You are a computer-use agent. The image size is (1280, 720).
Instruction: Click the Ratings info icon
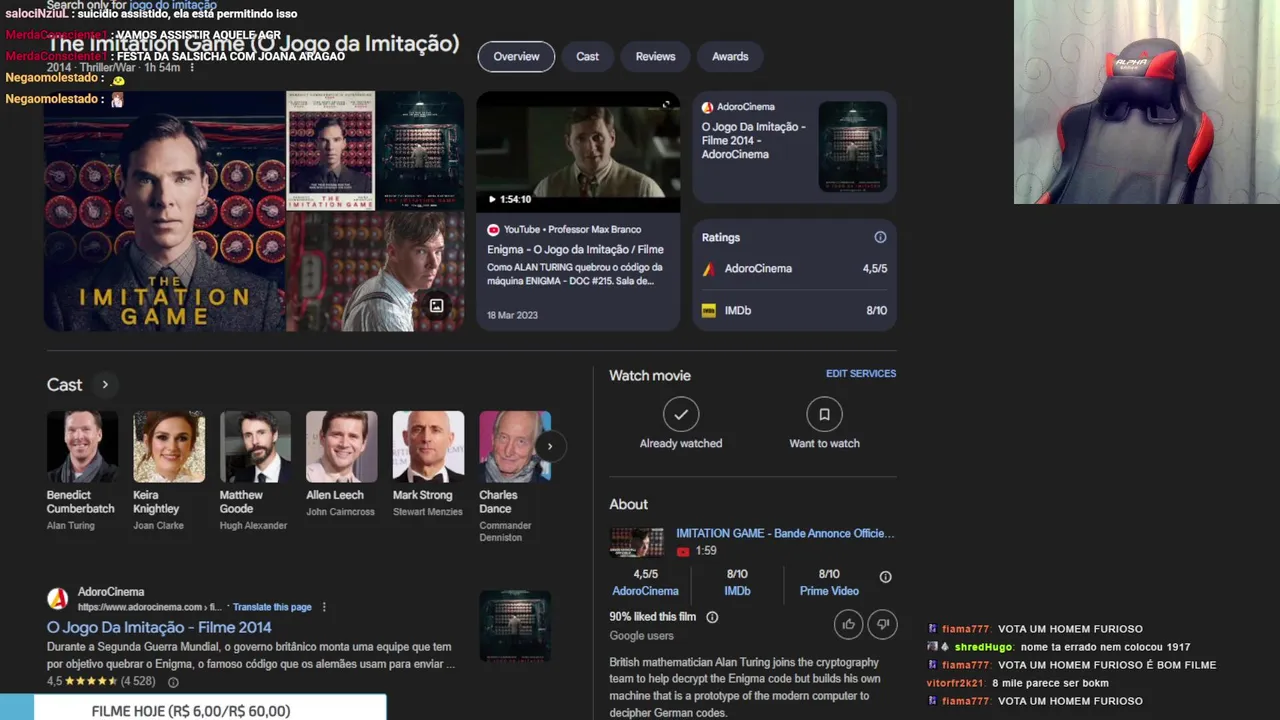(x=880, y=237)
